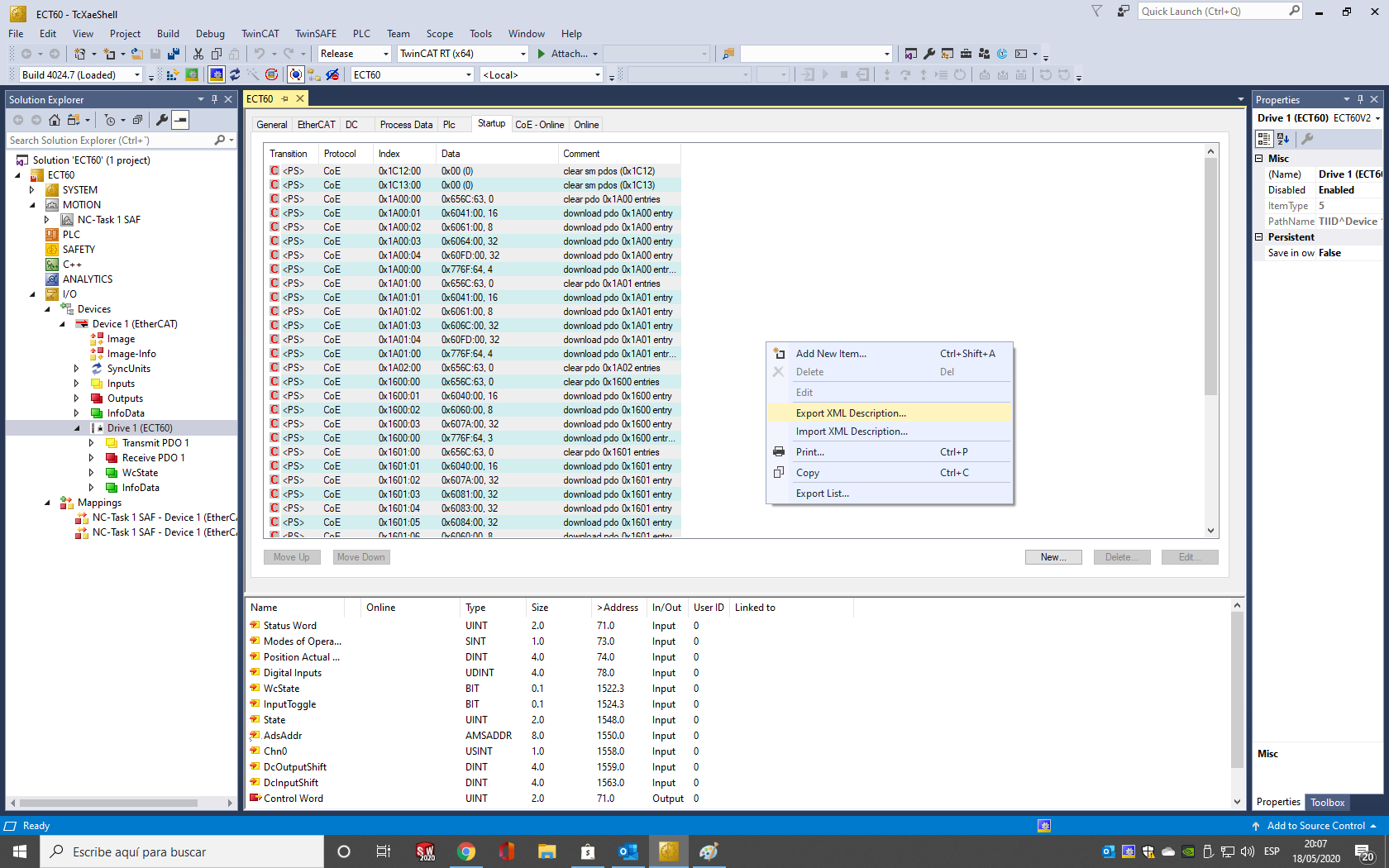Image resolution: width=1389 pixels, height=868 pixels.
Task: Click the Team Explorer people icon
Action: point(984,54)
